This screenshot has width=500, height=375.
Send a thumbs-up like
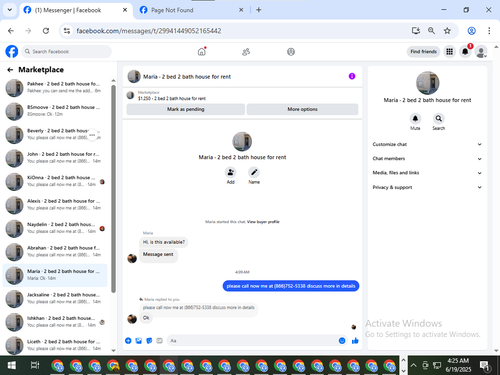tap(355, 340)
